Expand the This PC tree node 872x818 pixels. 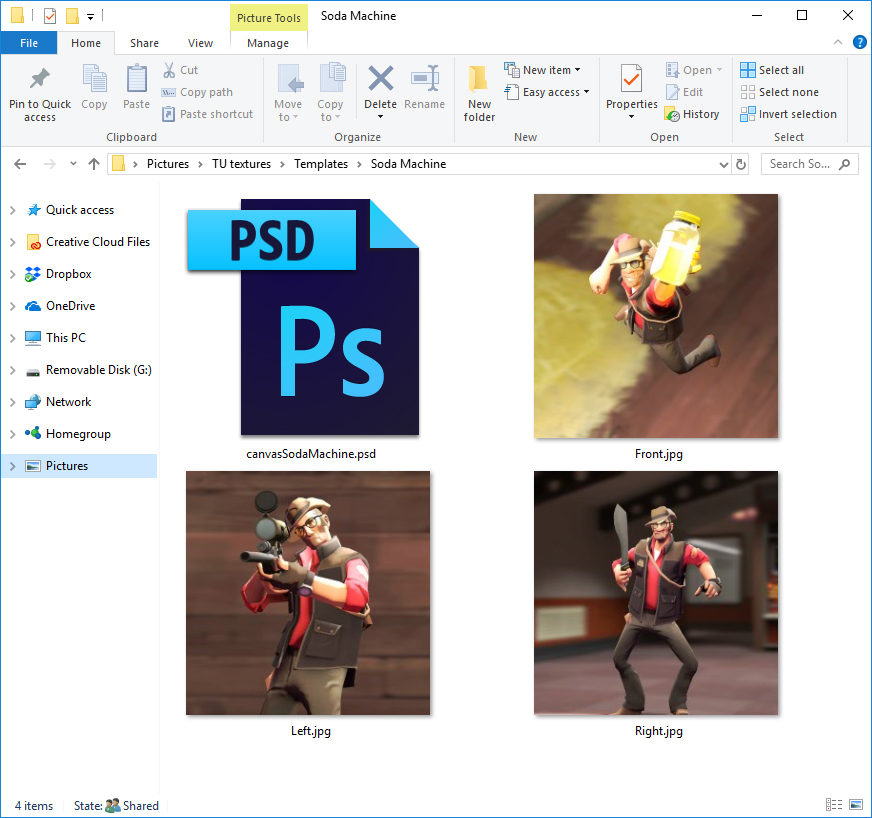coord(13,338)
